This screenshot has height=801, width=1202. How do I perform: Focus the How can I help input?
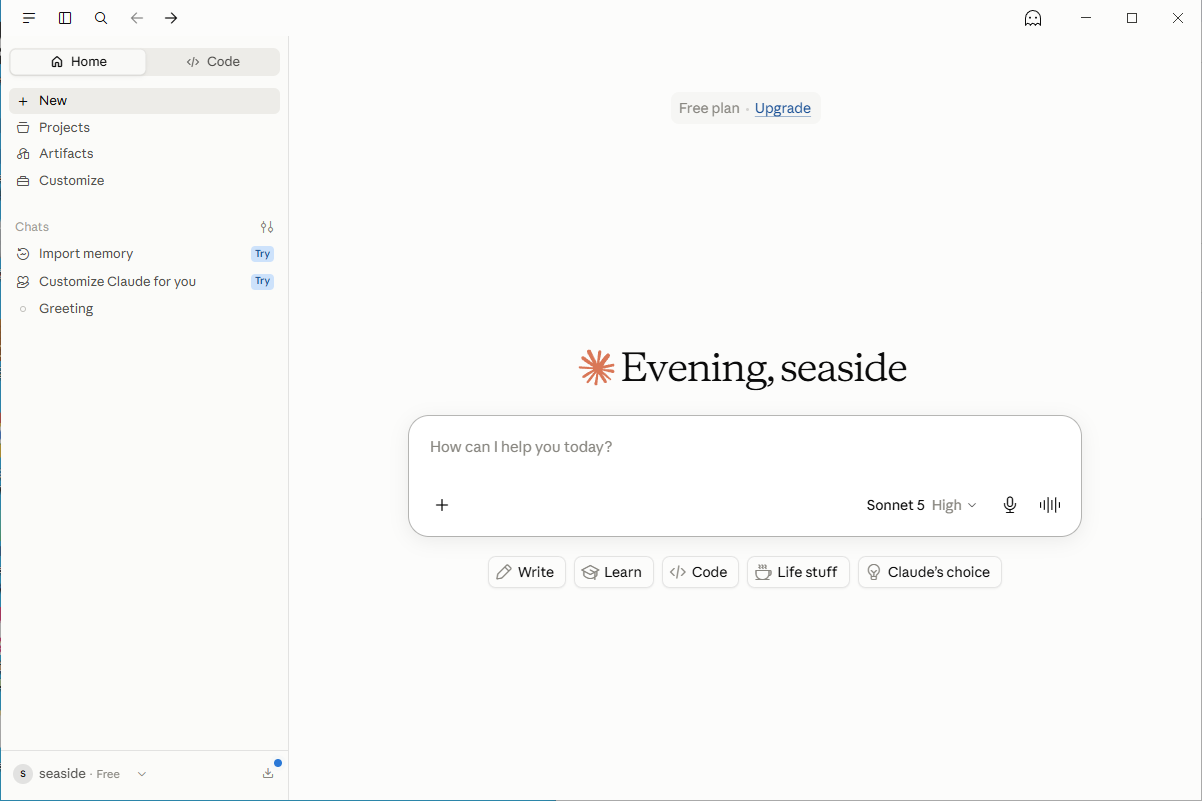745,447
